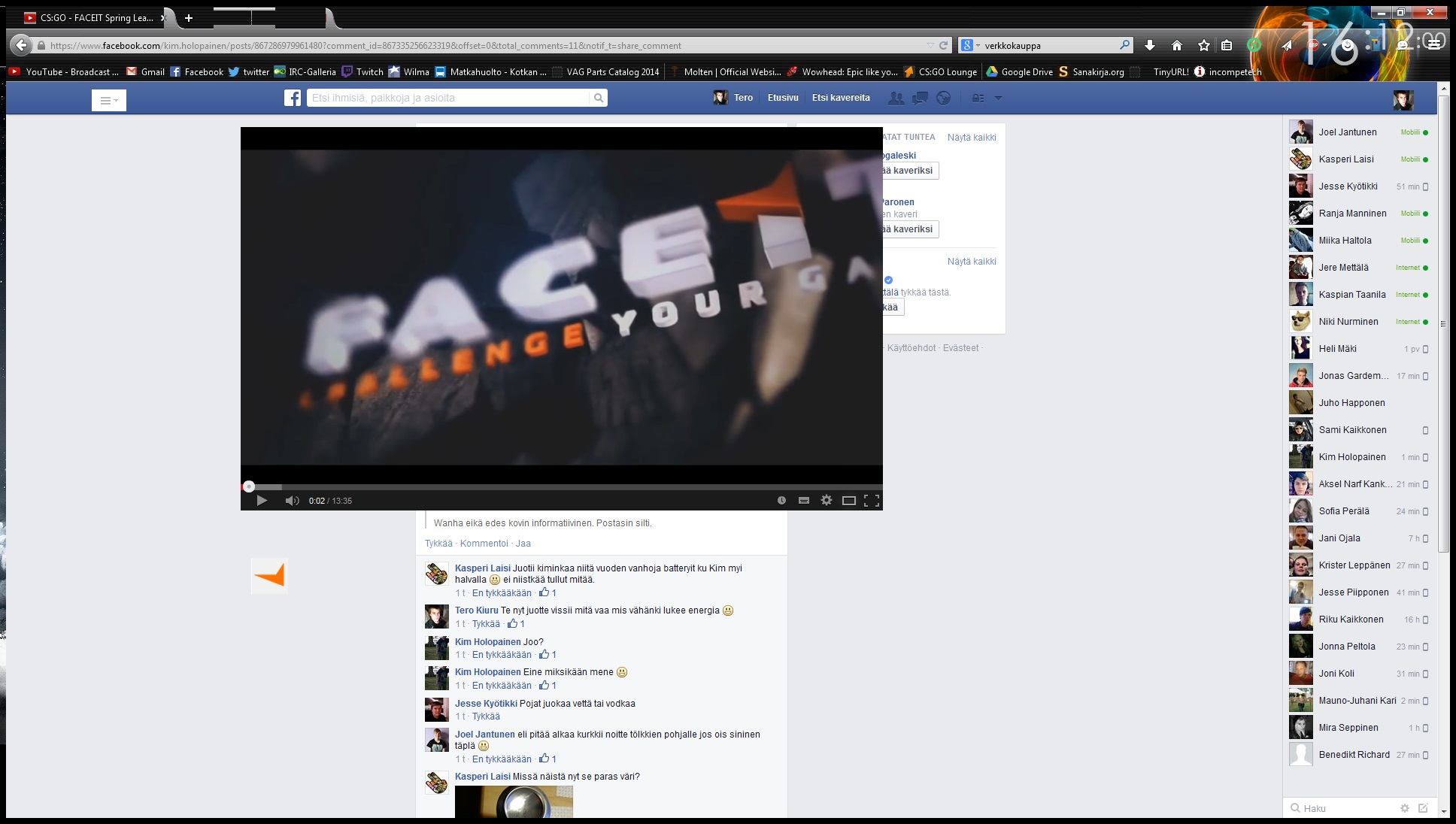Unlike Kasperi Laisi's batteryit comment
The height and width of the screenshot is (824, 1456).
[x=502, y=593]
